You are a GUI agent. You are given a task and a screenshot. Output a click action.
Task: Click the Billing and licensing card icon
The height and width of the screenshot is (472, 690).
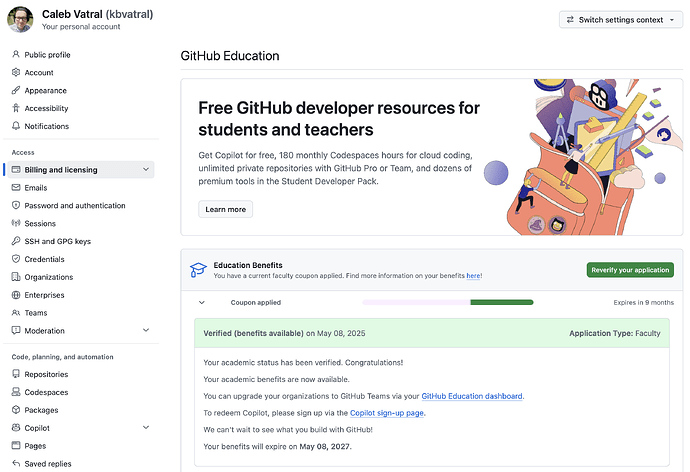pos(16,169)
